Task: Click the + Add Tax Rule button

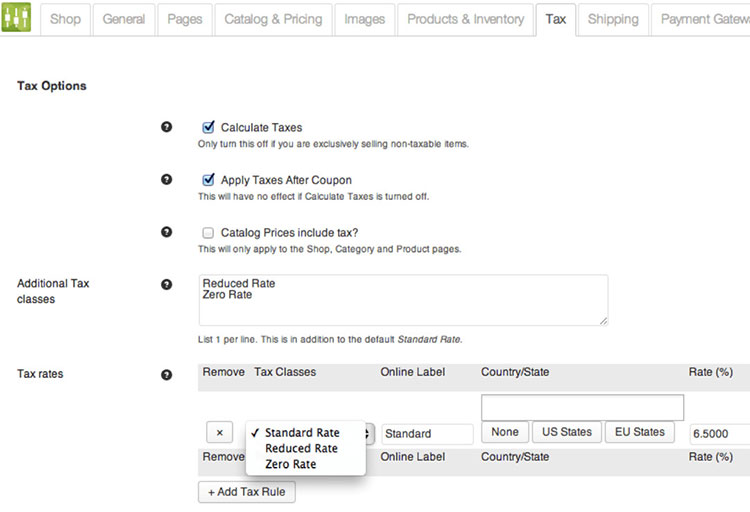Action: (247, 492)
